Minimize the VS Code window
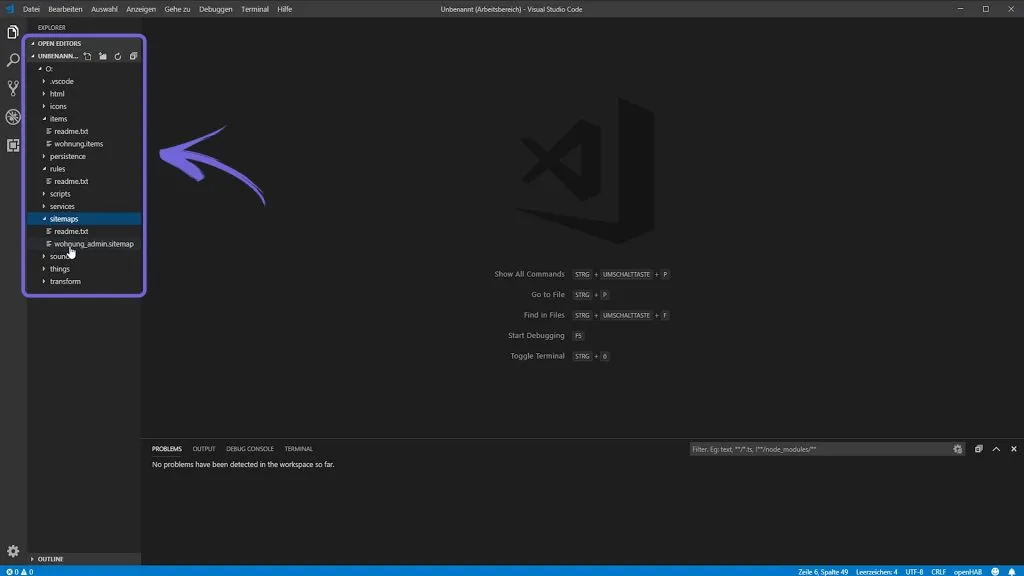Viewport: 1024px width, 576px height. pyautogui.click(x=960, y=9)
